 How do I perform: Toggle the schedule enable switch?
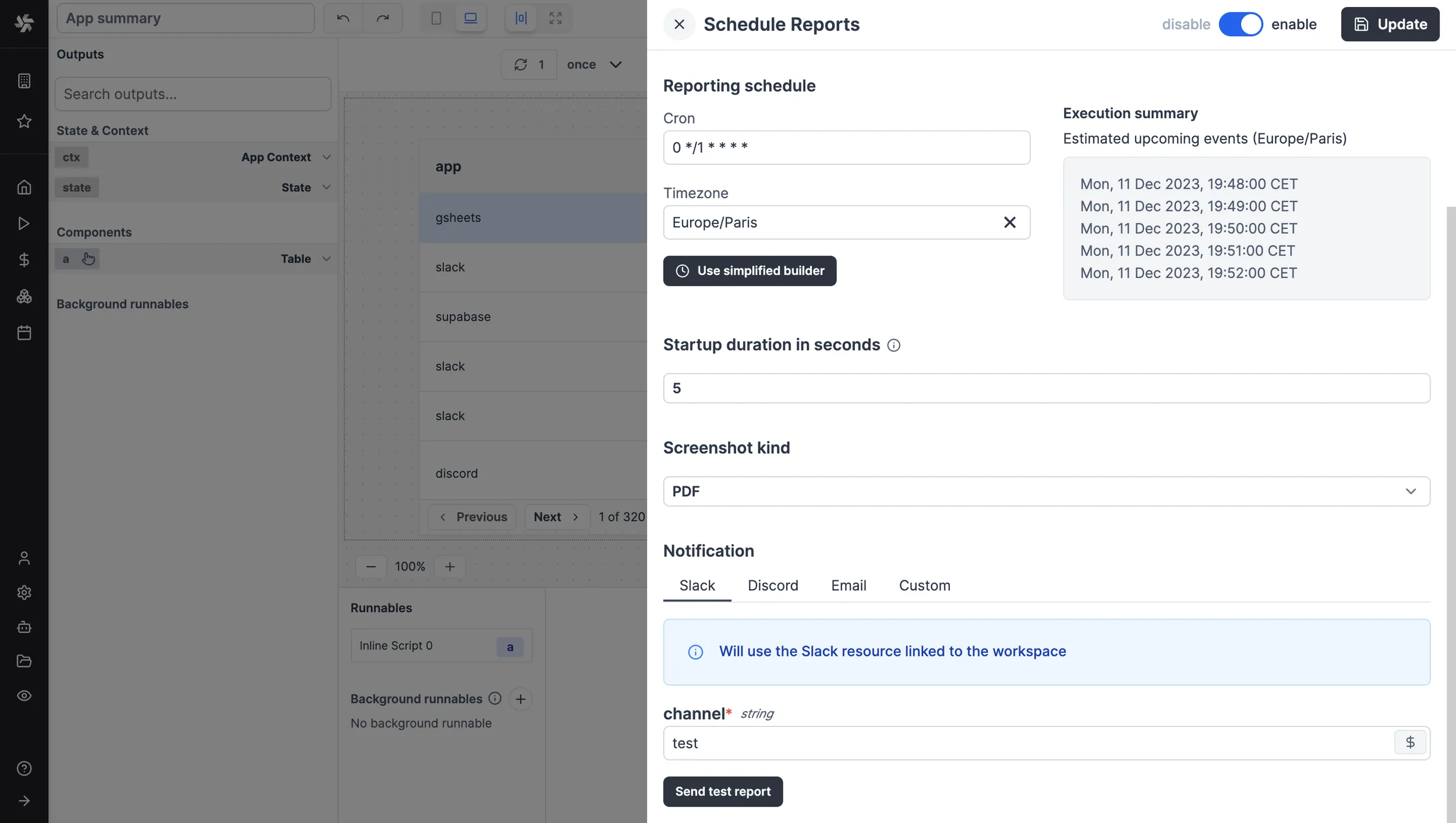[x=1241, y=24]
